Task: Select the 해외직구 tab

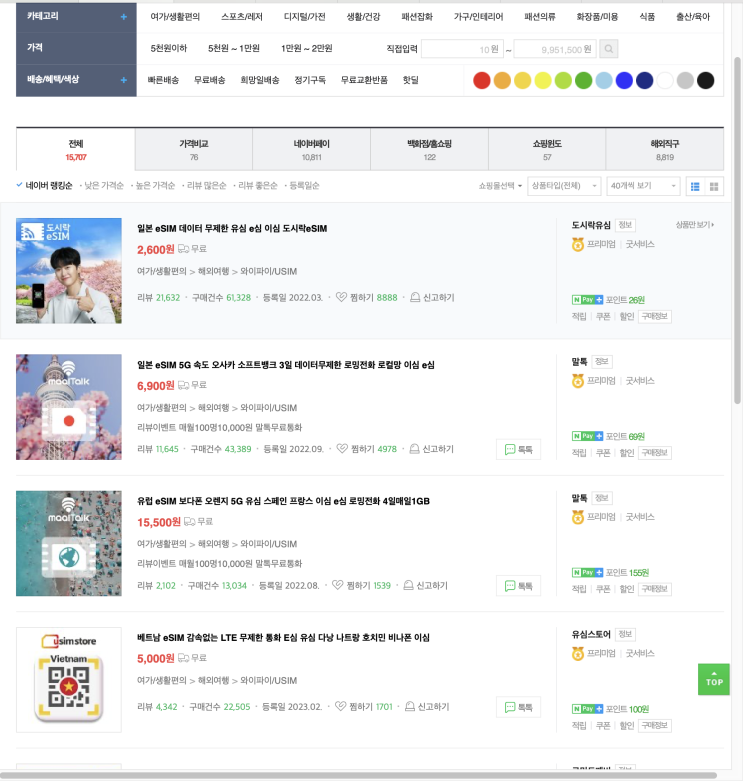Action: click(665, 149)
